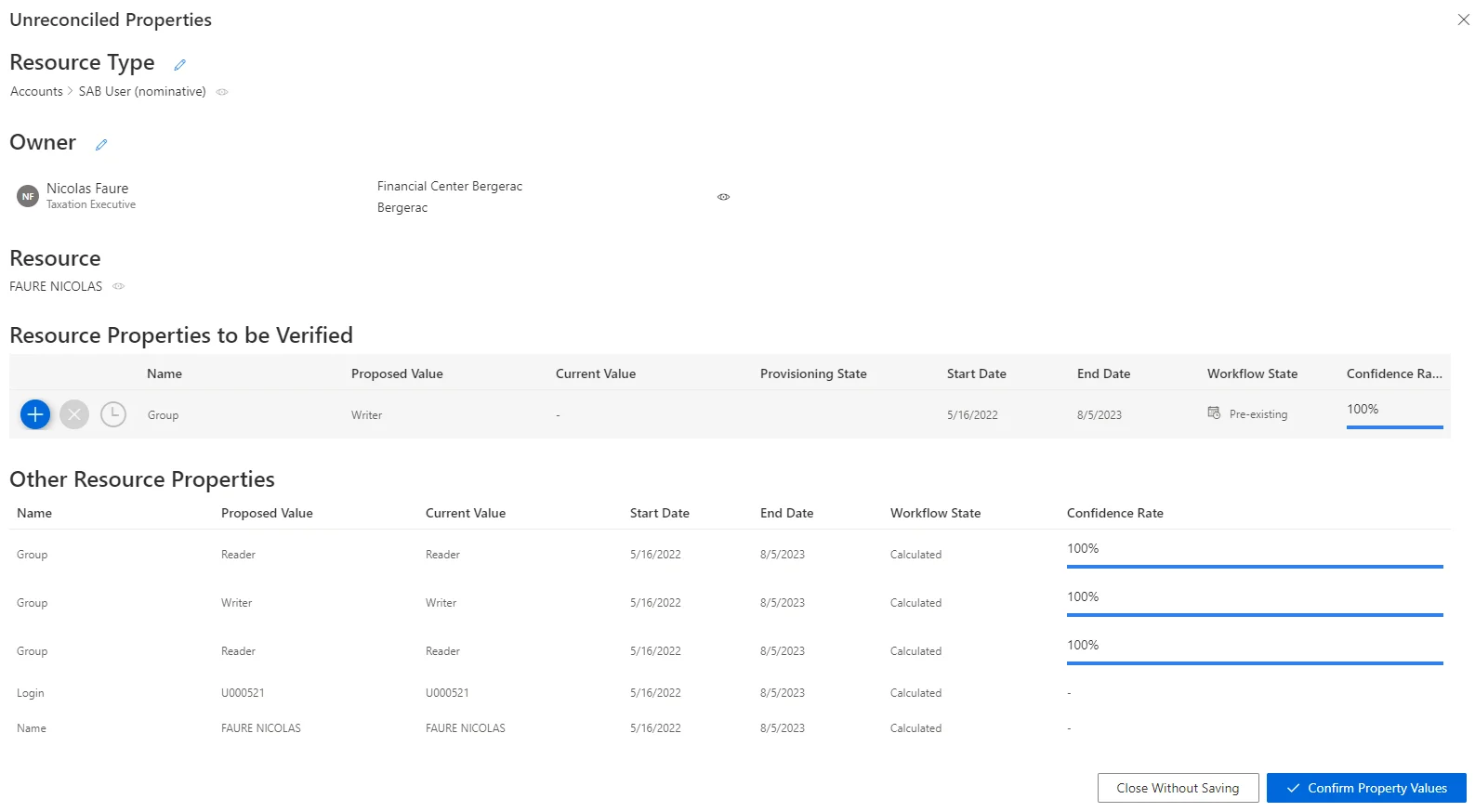1475x812 pixels.
Task: Sort by Confidence Rate column in lower table
Action: pos(1114,513)
